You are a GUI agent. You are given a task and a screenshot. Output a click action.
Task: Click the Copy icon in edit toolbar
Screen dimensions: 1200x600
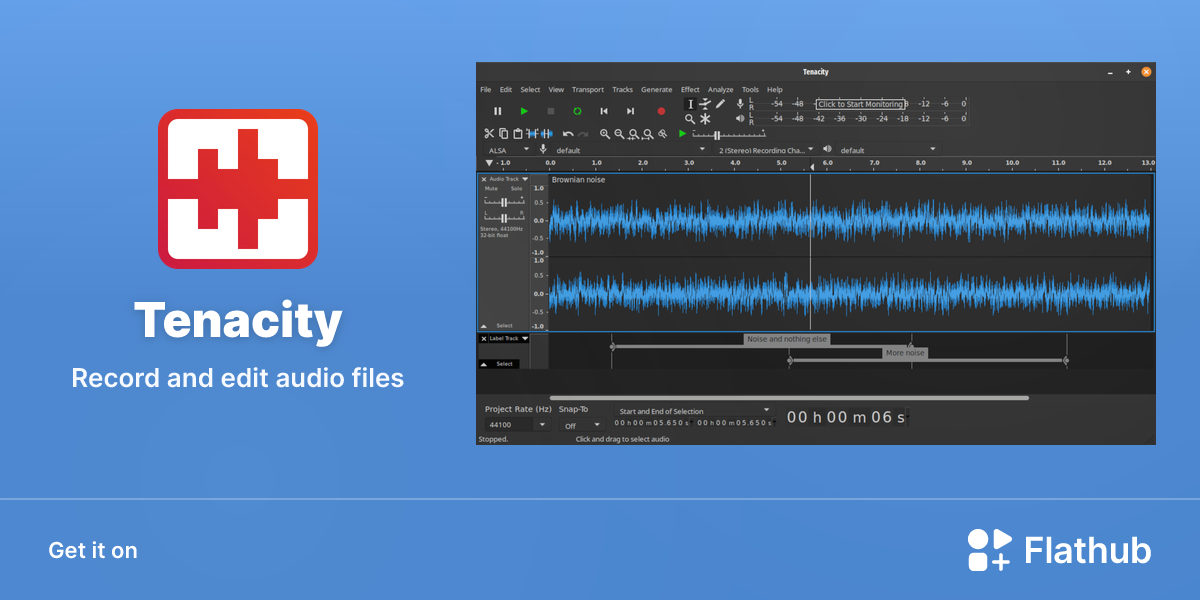pyautogui.click(x=503, y=133)
